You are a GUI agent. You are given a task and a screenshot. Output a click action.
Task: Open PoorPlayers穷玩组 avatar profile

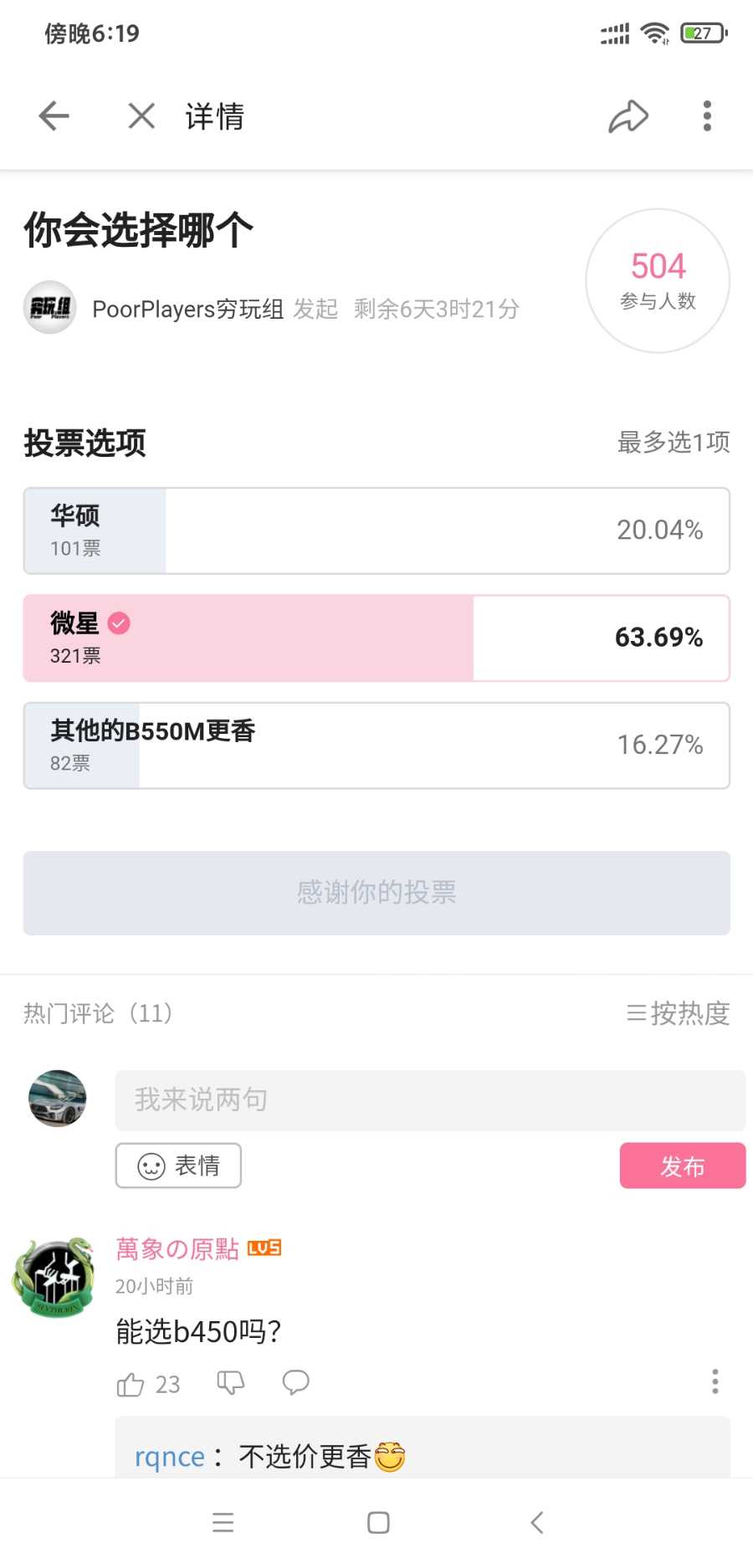50,308
